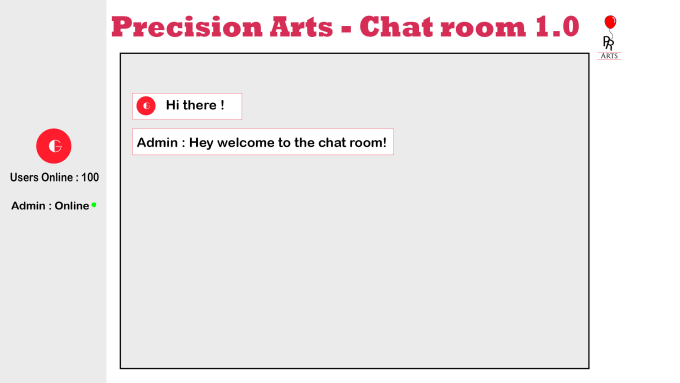
Task: Click the word Precision in the title
Action: click(x=187, y=27)
